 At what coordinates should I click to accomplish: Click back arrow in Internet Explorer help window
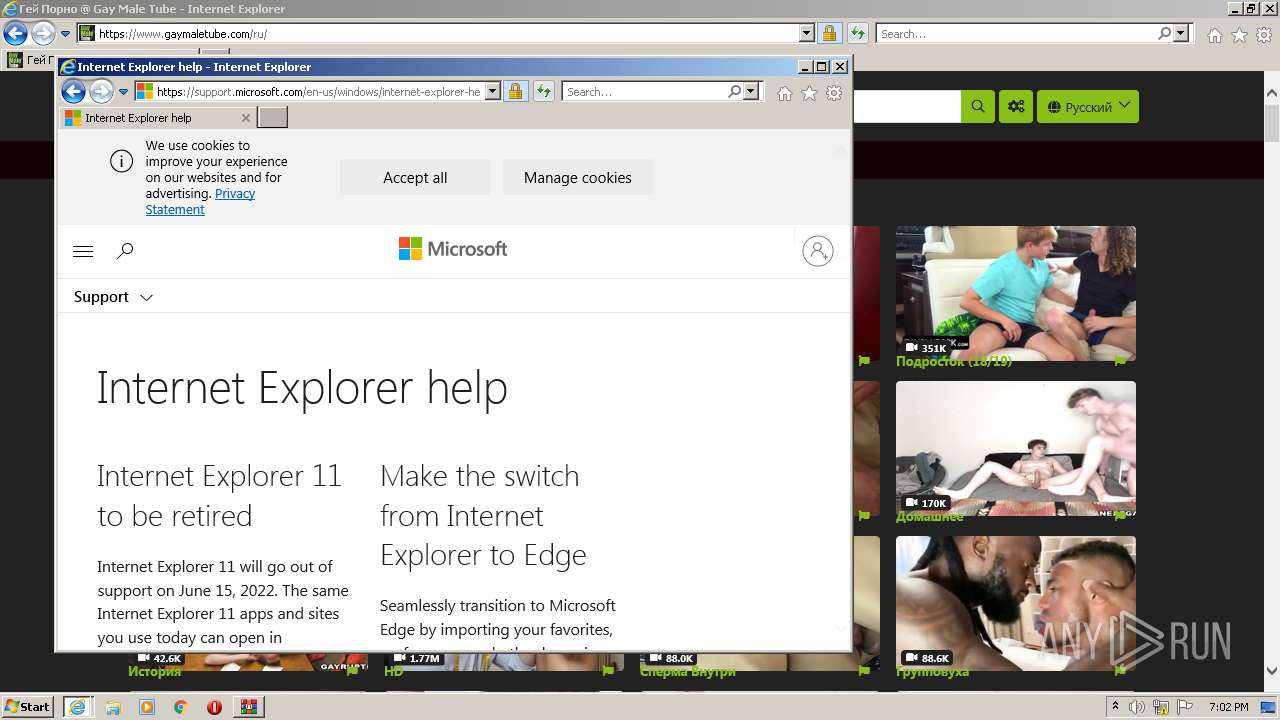tap(73, 92)
